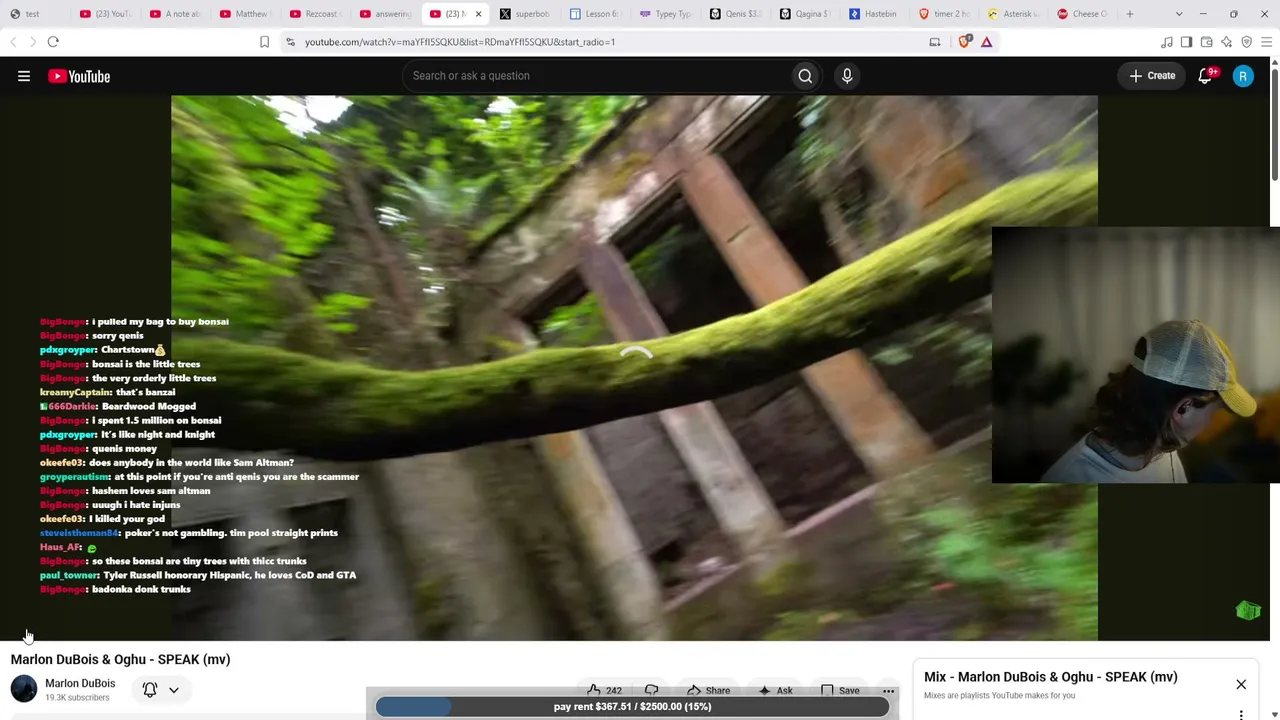Image resolution: width=1280 pixels, height=720 pixels.
Task: Open the YouTube guide hamburger menu
Action: pos(24,76)
